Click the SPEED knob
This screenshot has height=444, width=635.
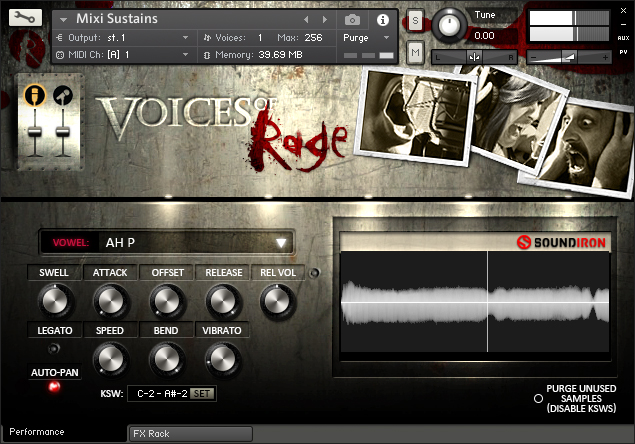click(111, 359)
